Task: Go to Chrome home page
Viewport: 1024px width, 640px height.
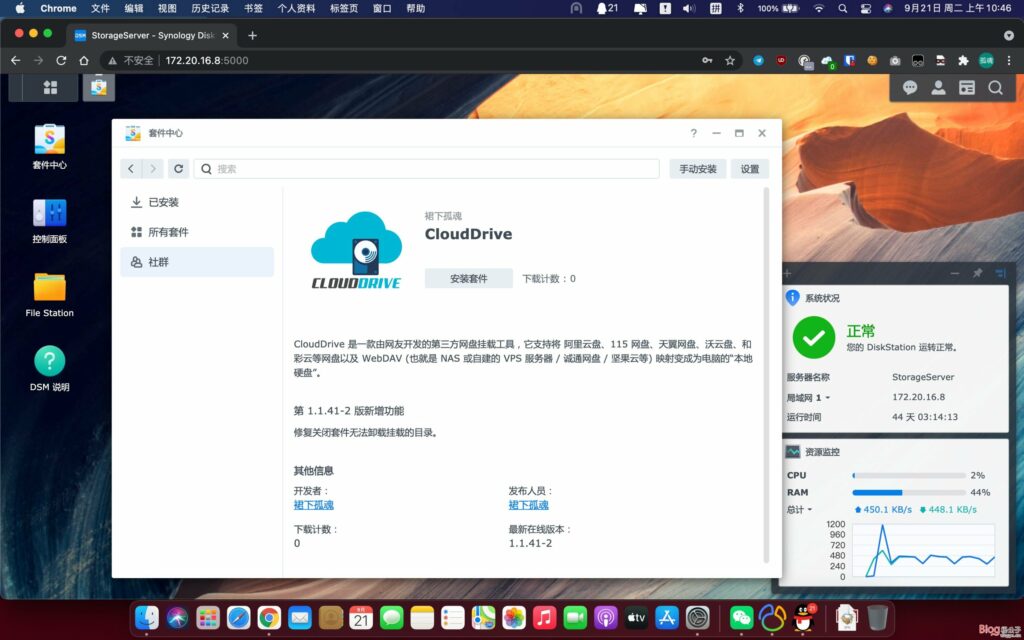Action: [x=84, y=61]
